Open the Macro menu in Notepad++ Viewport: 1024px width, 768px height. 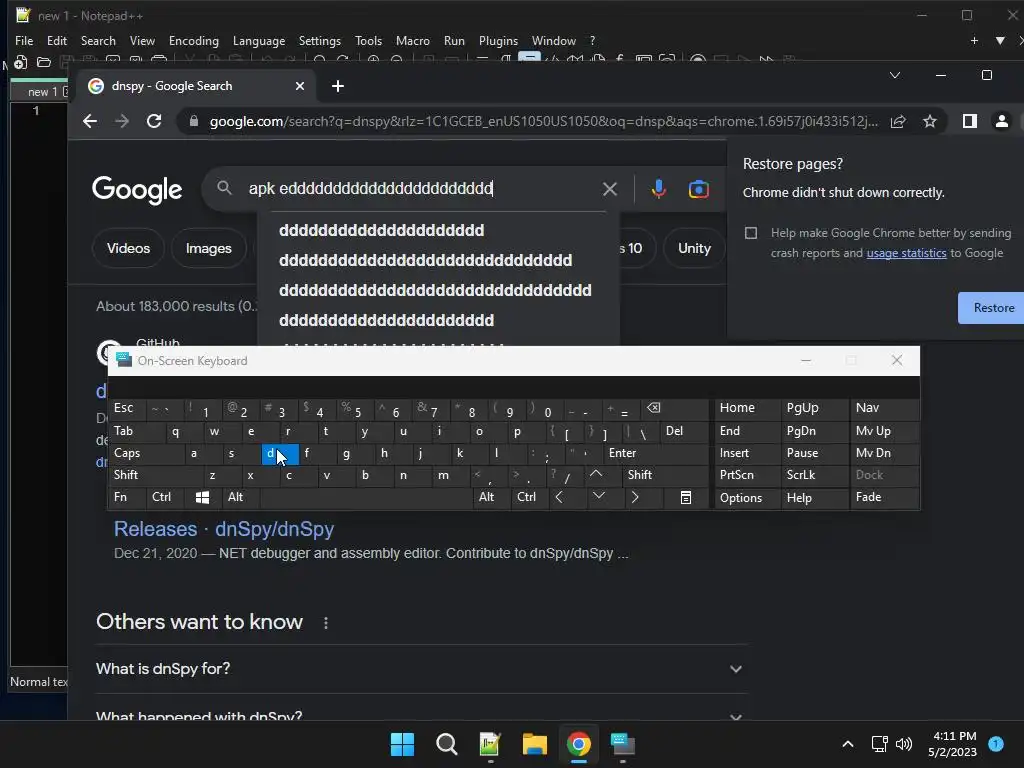coord(413,40)
